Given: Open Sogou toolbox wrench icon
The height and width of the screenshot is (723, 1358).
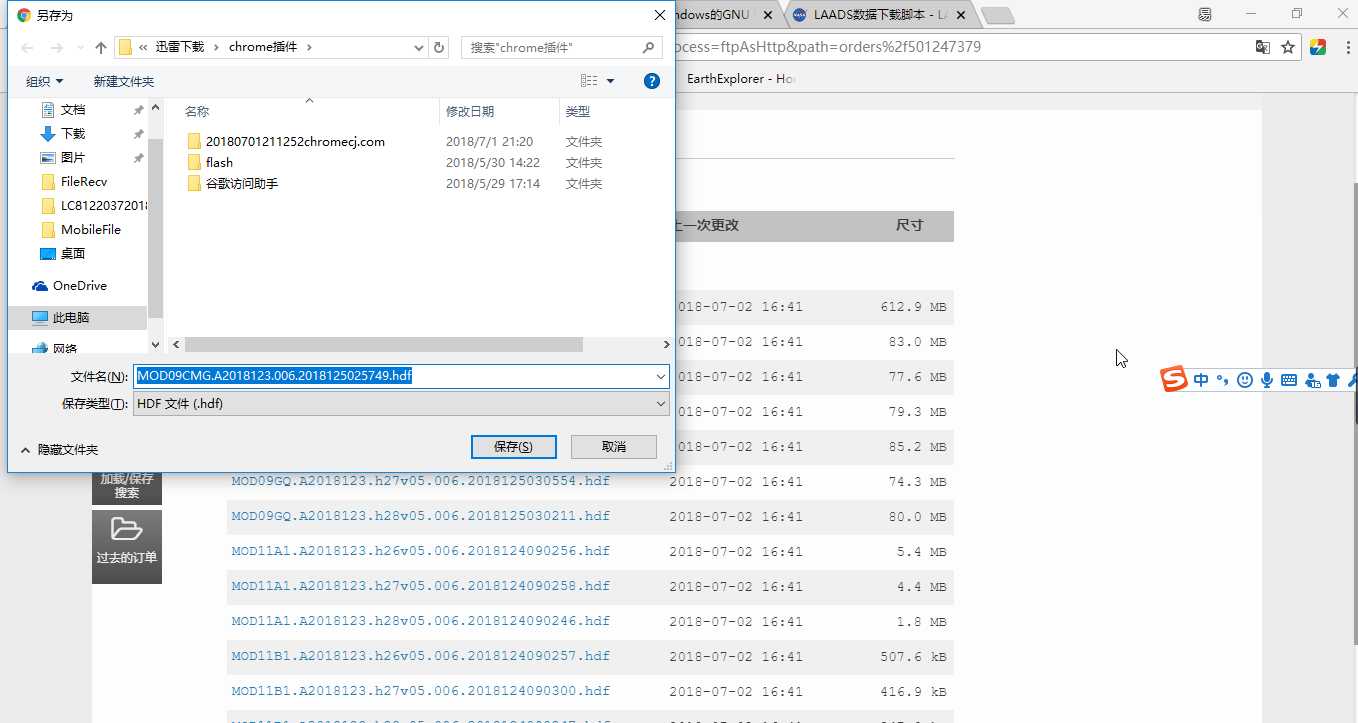Looking at the screenshot, I should [1352, 380].
